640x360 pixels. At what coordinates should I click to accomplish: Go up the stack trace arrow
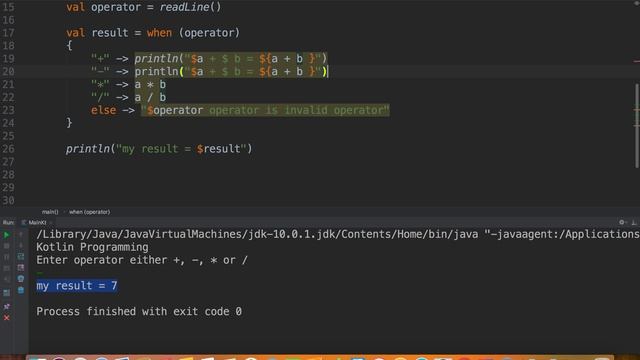click(x=21, y=235)
